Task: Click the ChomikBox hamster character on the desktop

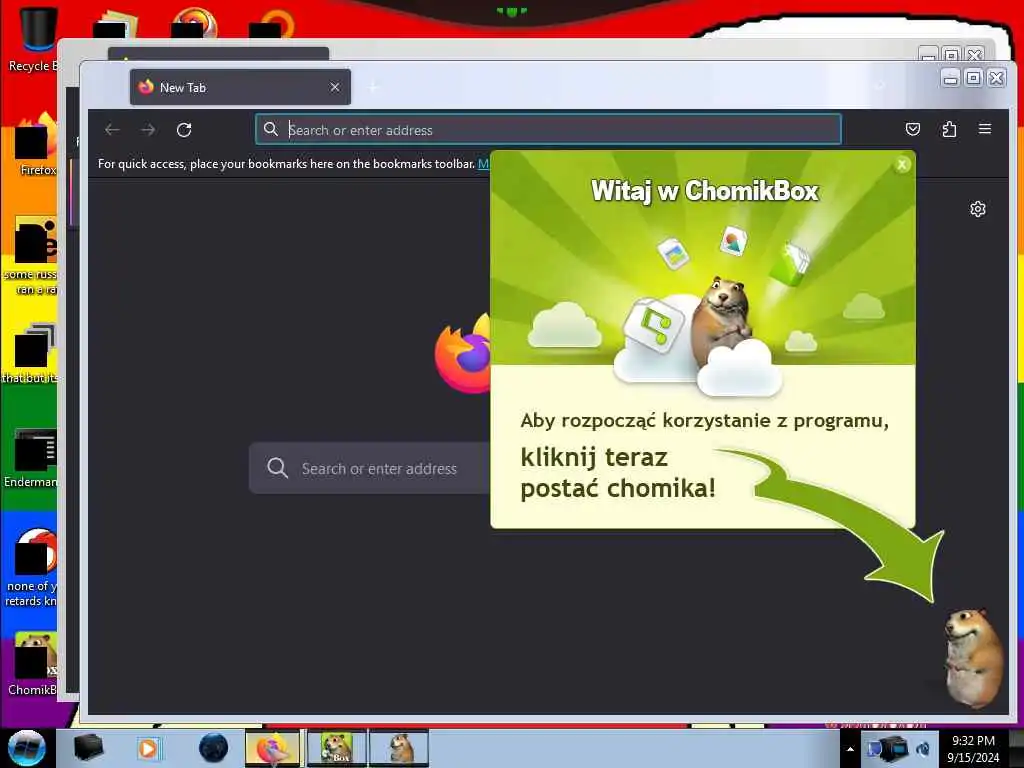Action: pos(972,657)
